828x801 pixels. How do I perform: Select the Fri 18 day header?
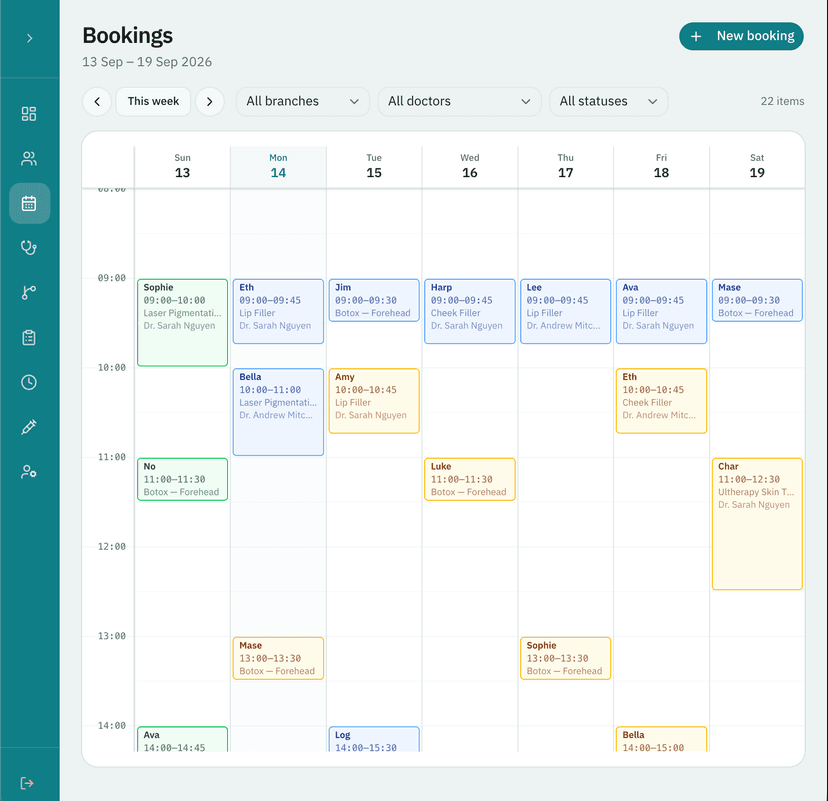click(x=661, y=166)
